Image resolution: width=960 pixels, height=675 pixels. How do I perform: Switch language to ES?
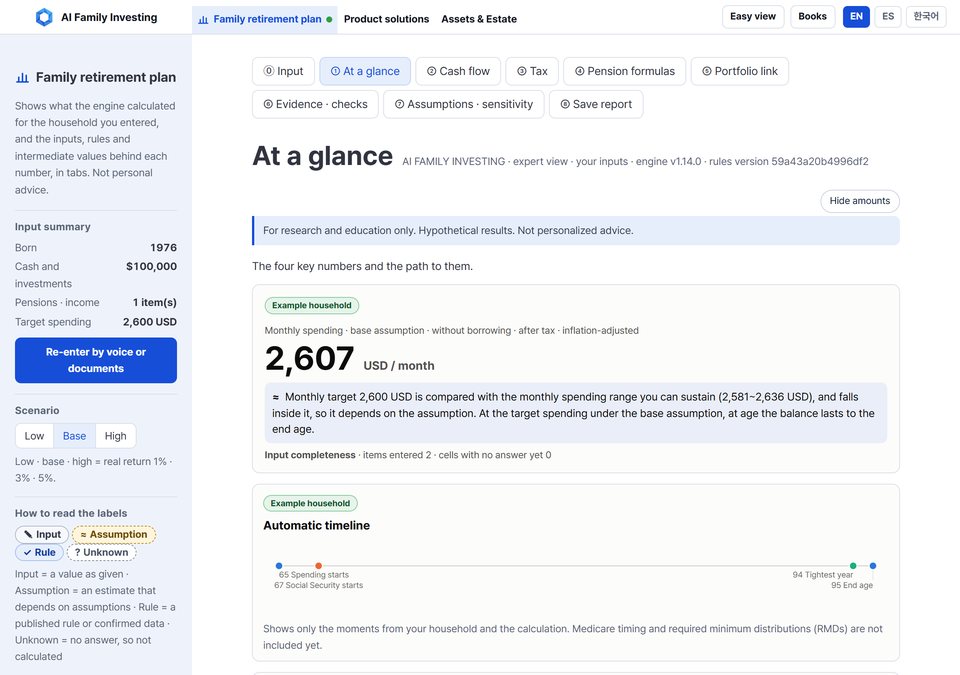click(888, 17)
